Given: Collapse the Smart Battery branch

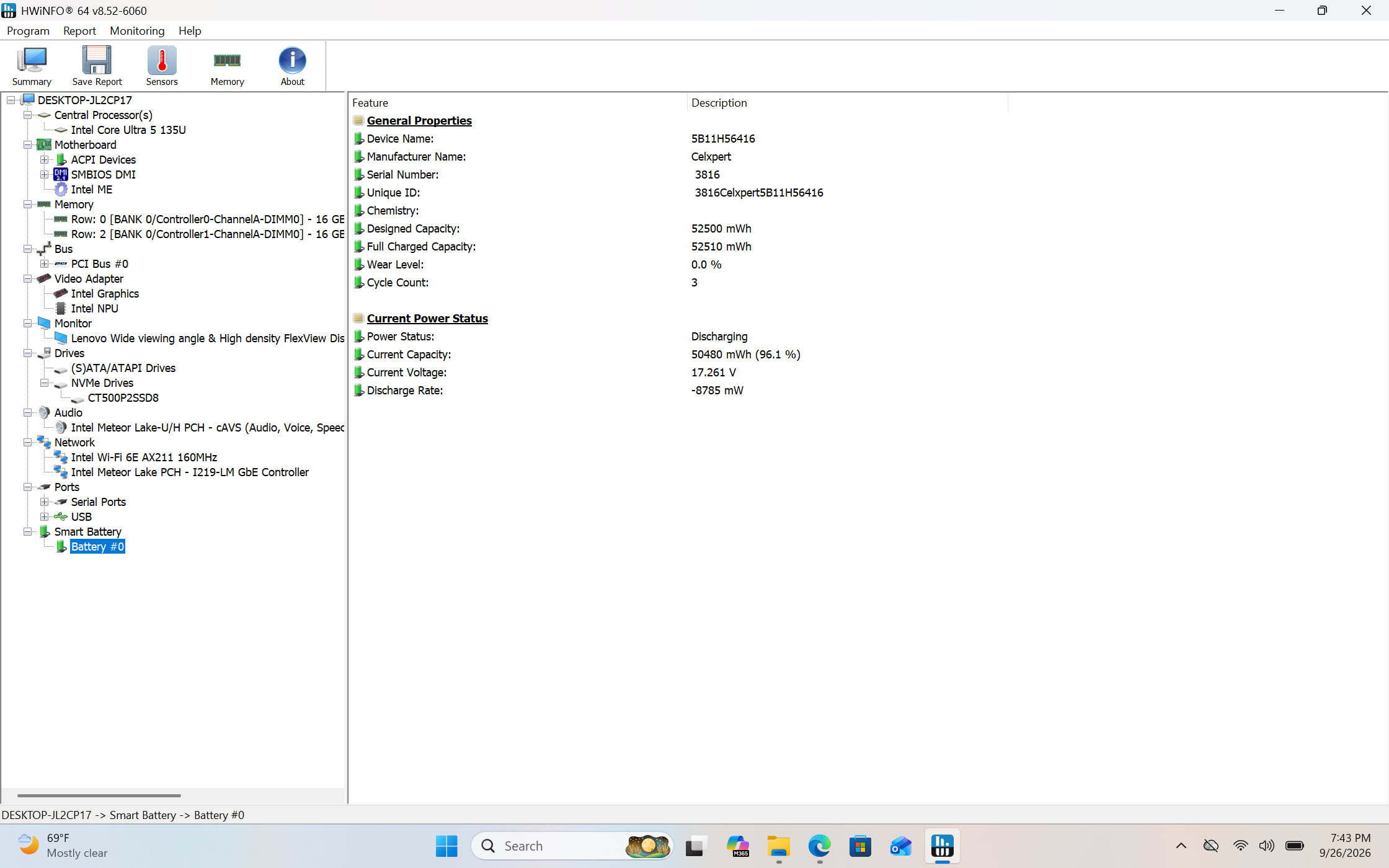Looking at the screenshot, I should click(28, 531).
